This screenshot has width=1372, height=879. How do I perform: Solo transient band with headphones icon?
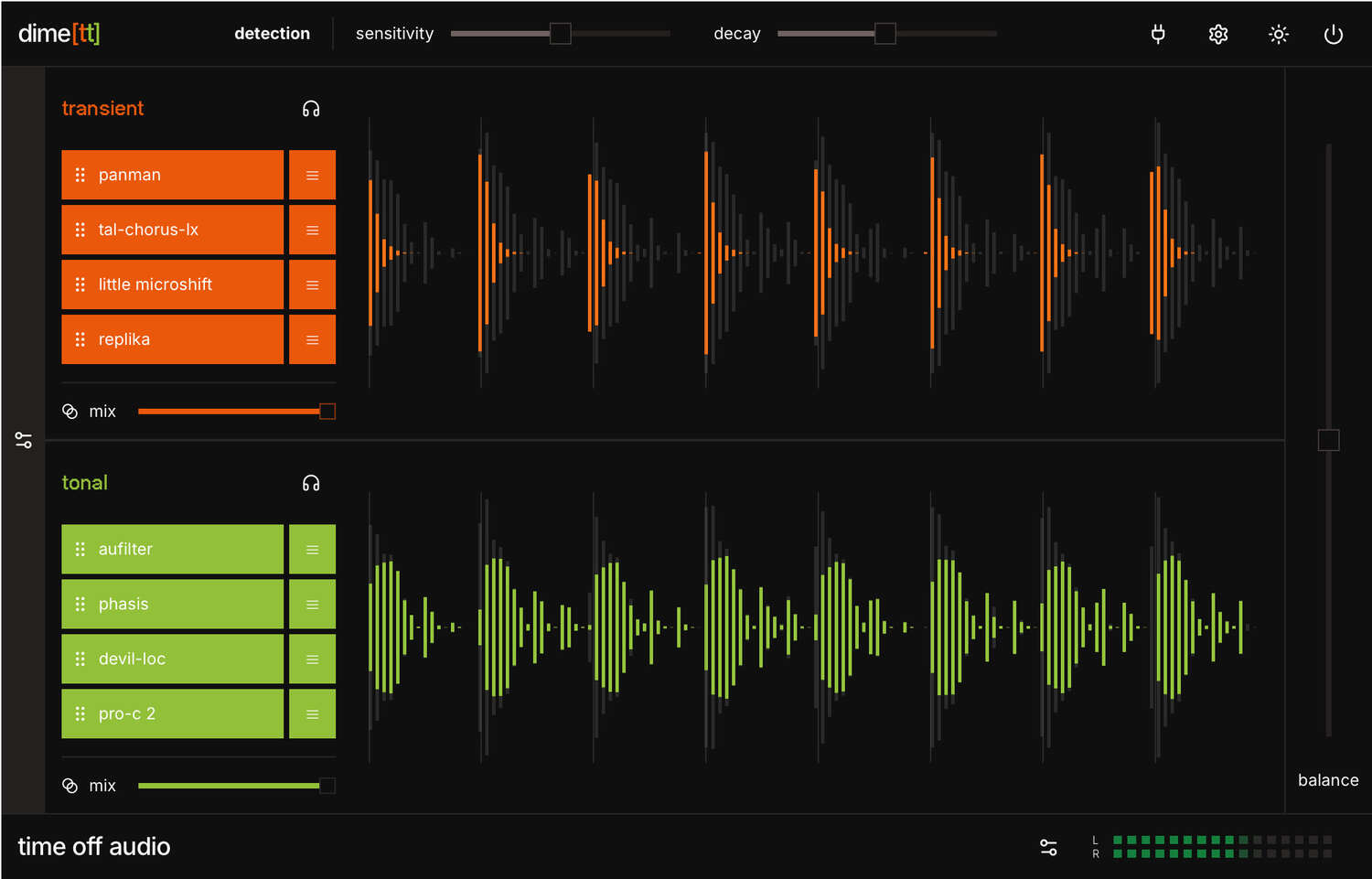click(x=311, y=109)
